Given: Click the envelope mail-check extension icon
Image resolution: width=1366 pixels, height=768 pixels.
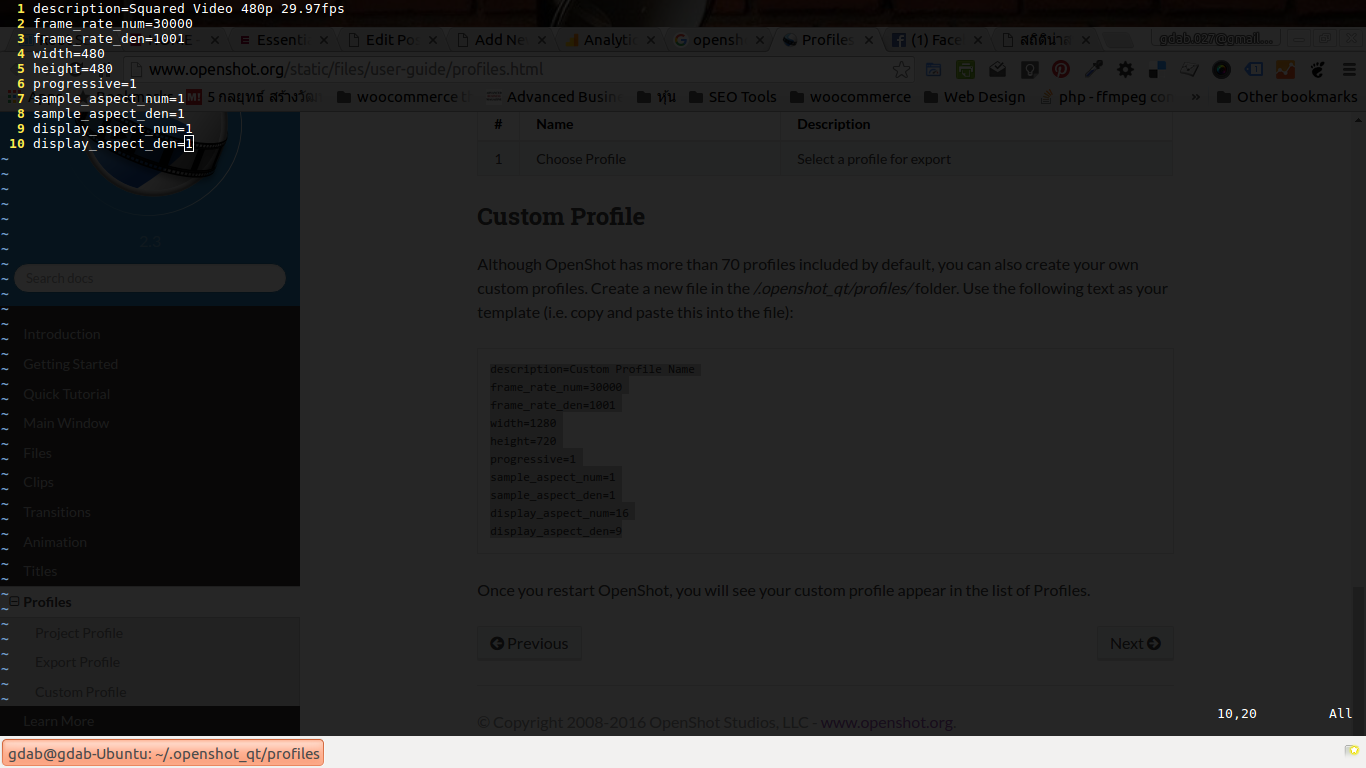Looking at the screenshot, I should (998, 70).
